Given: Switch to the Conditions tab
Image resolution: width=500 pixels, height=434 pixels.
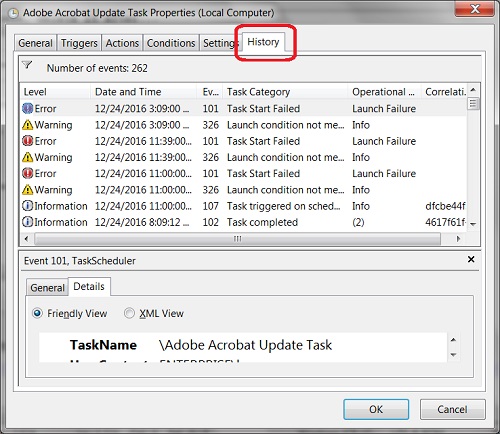Looking at the screenshot, I should point(171,43).
